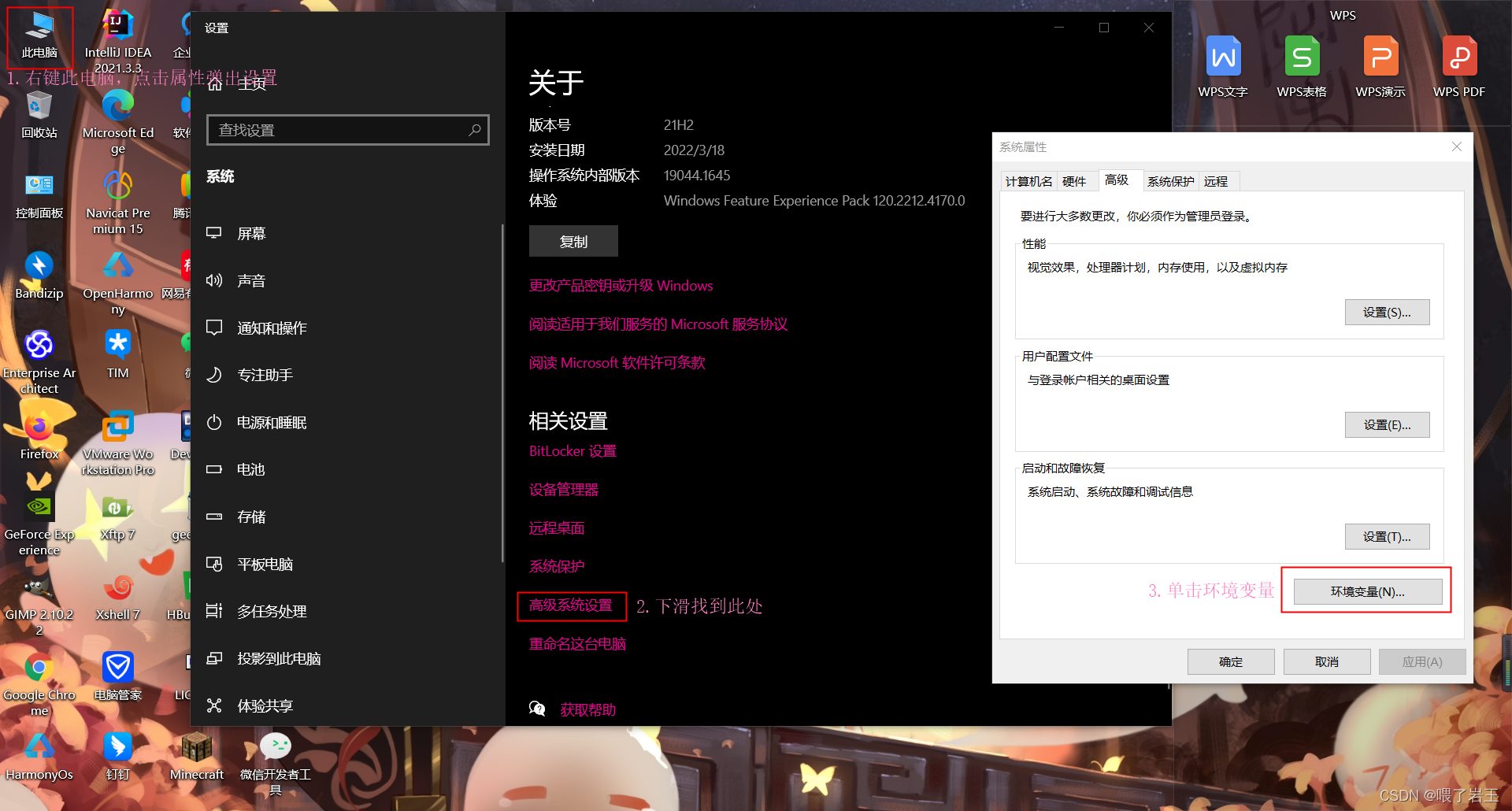
Task: Open 电池 (Battery) settings section
Action: click(x=347, y=469)
